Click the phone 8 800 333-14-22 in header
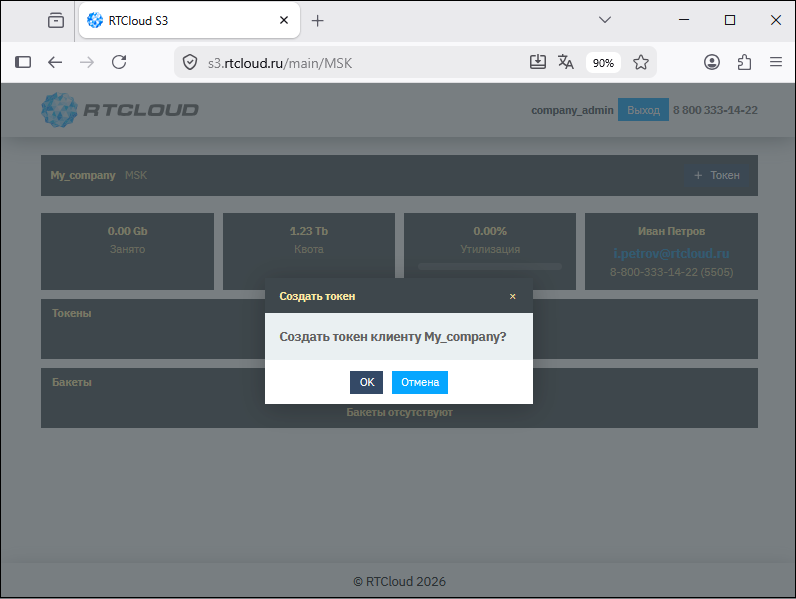Image resolution: width=796 pixels, height=599 pixels. coord(715,110)
